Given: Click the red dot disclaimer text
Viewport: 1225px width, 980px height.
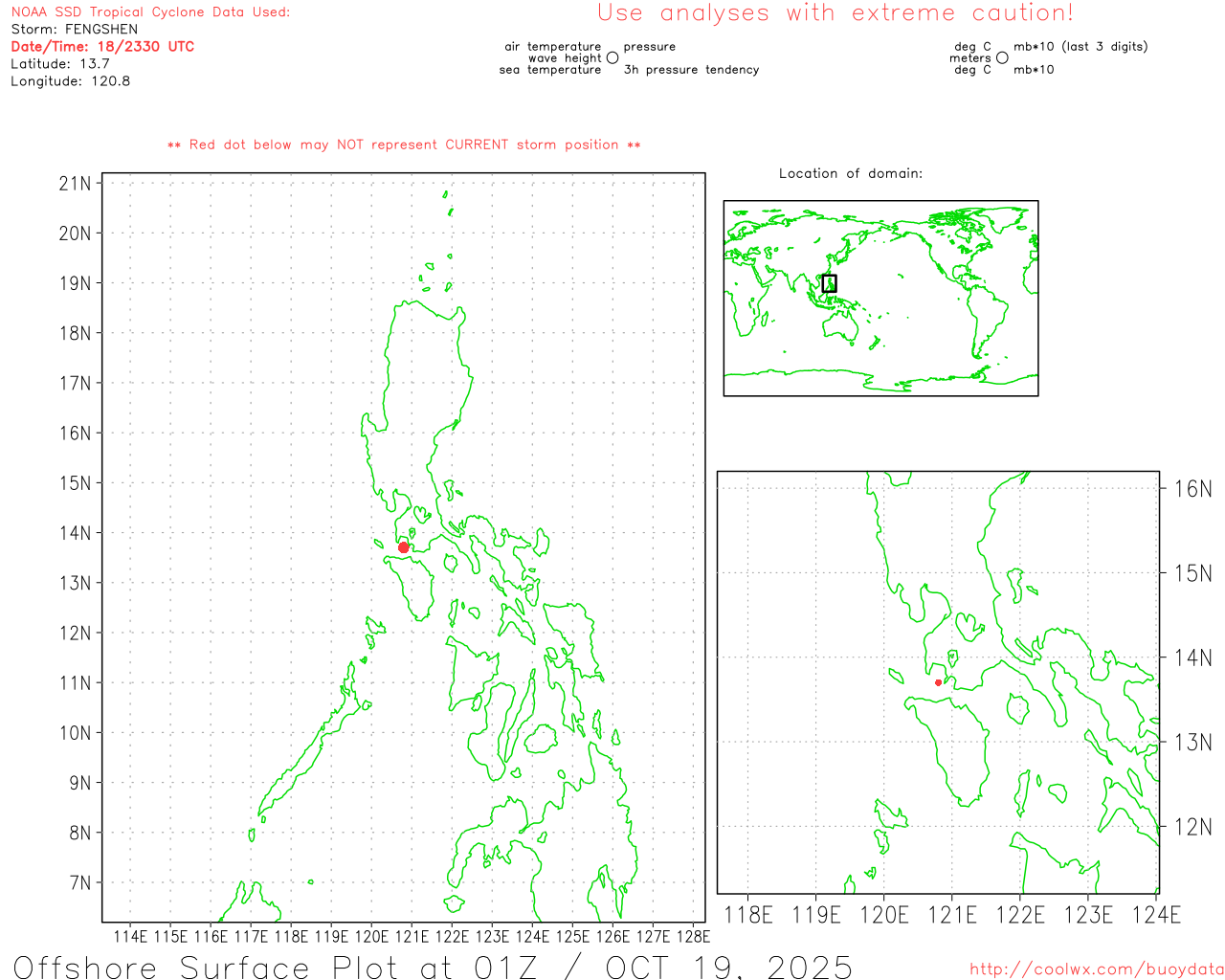Looking at the screenshot, I should pos(404,145).
